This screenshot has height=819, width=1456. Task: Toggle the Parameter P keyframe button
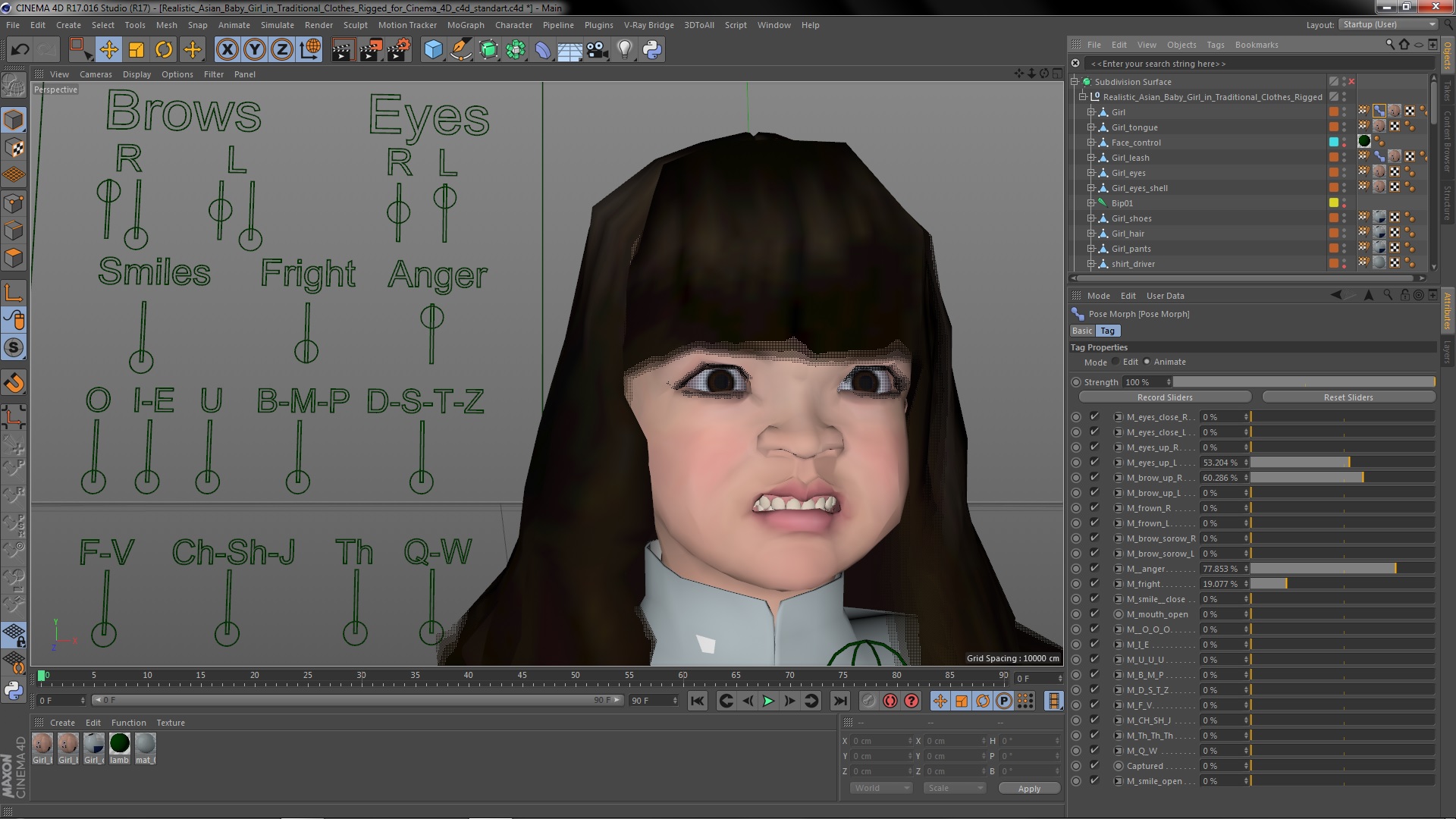pyautogui.click(x=1003, y=701)
